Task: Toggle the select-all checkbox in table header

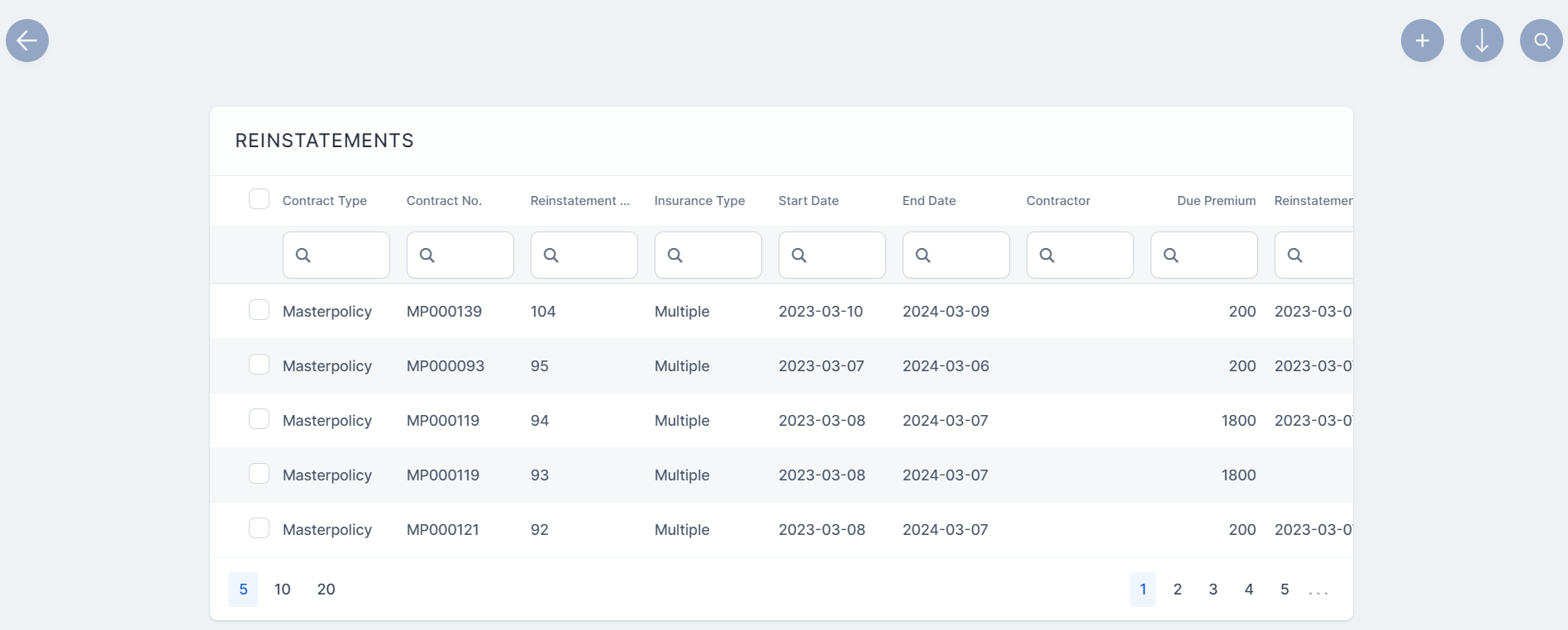Action: [x=259, y=199]
